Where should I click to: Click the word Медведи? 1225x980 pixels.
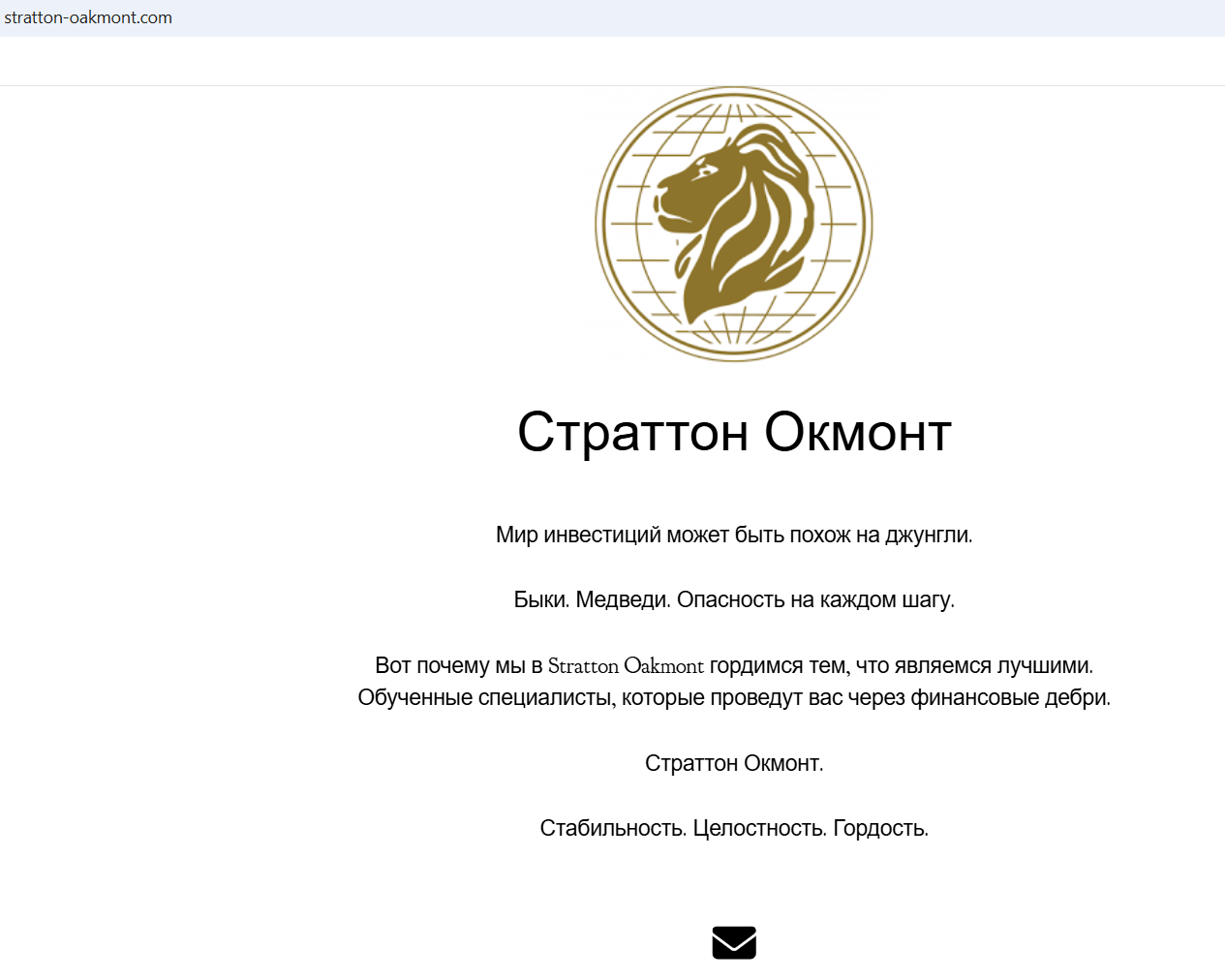pyautogui.click(x=623, y=600)
